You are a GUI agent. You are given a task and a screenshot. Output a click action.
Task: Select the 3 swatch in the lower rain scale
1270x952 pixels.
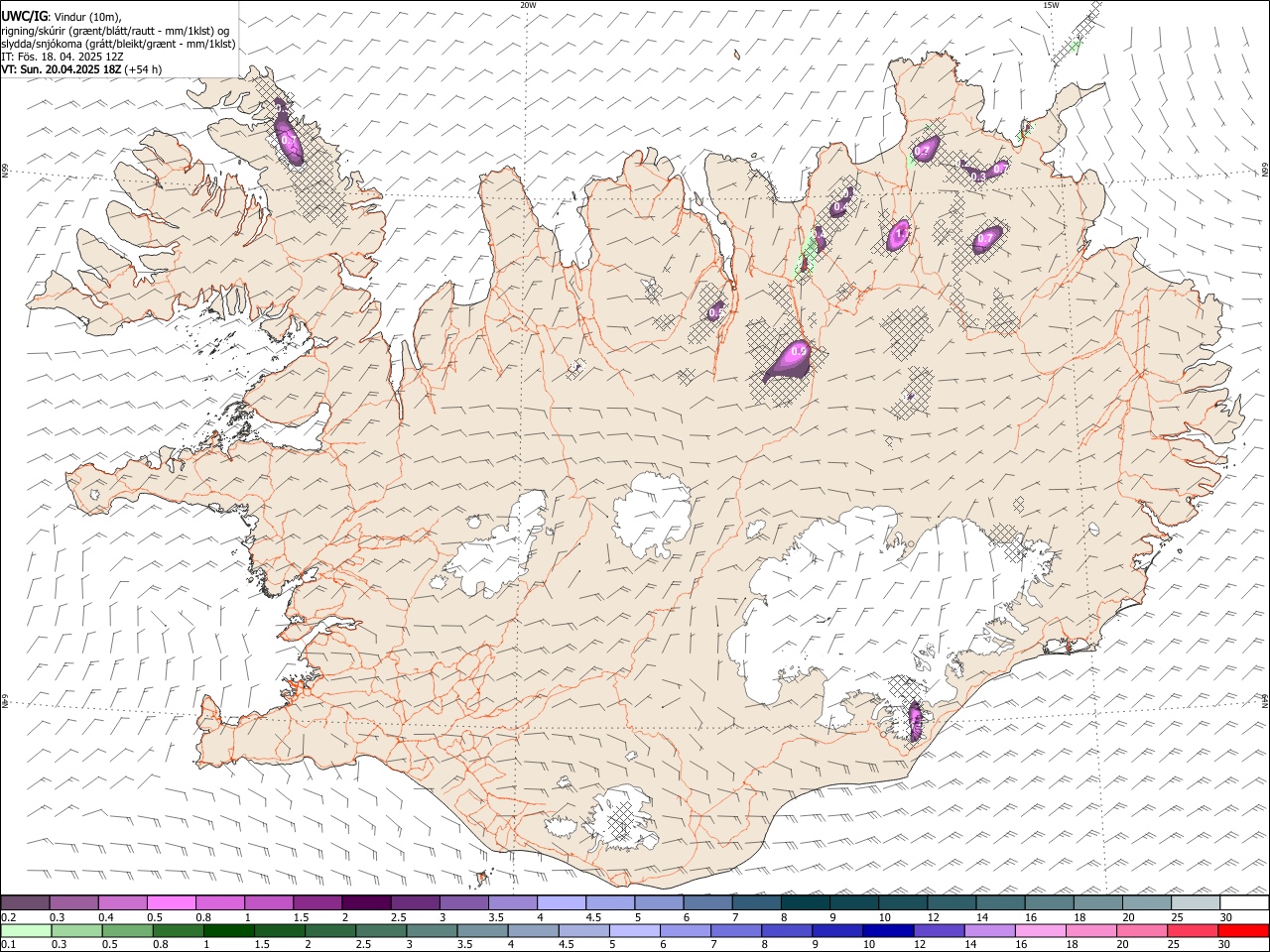click(432, 930)
